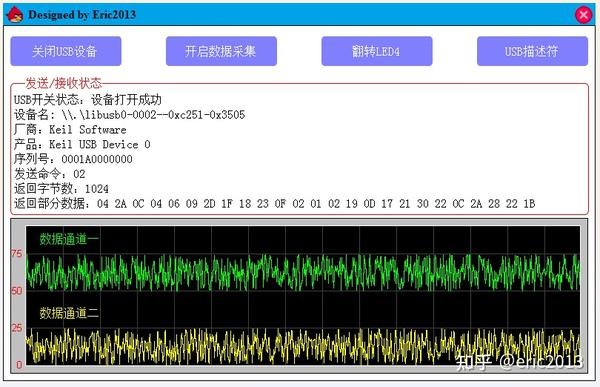600x387 pixels.
Task: Start acquisition with 开启数据采集 button
Action: (221, 51)
